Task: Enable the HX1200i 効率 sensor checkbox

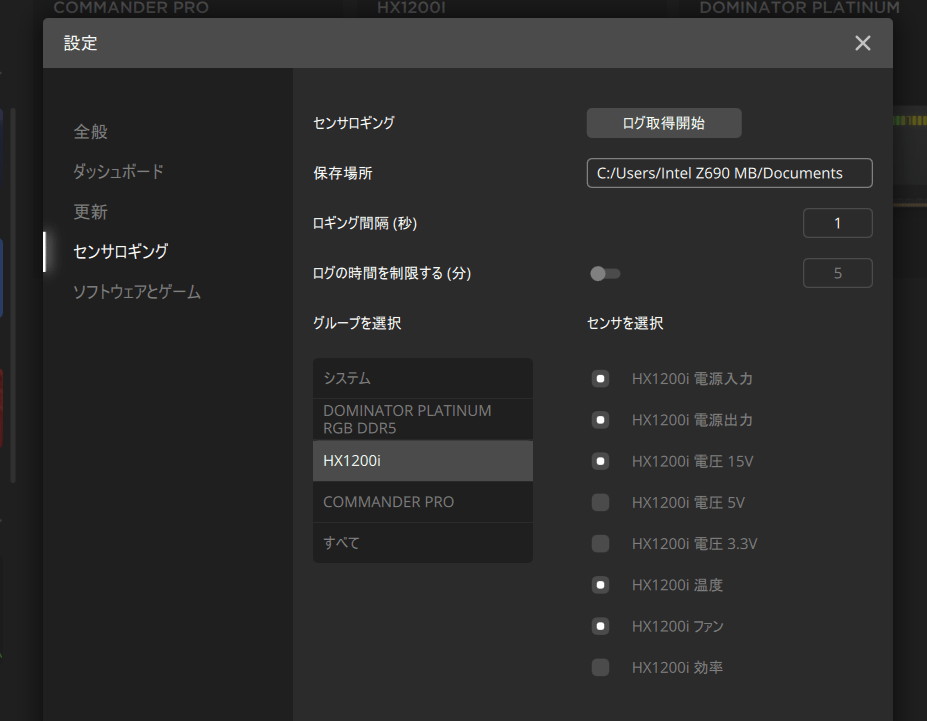Action: (600, 667)
